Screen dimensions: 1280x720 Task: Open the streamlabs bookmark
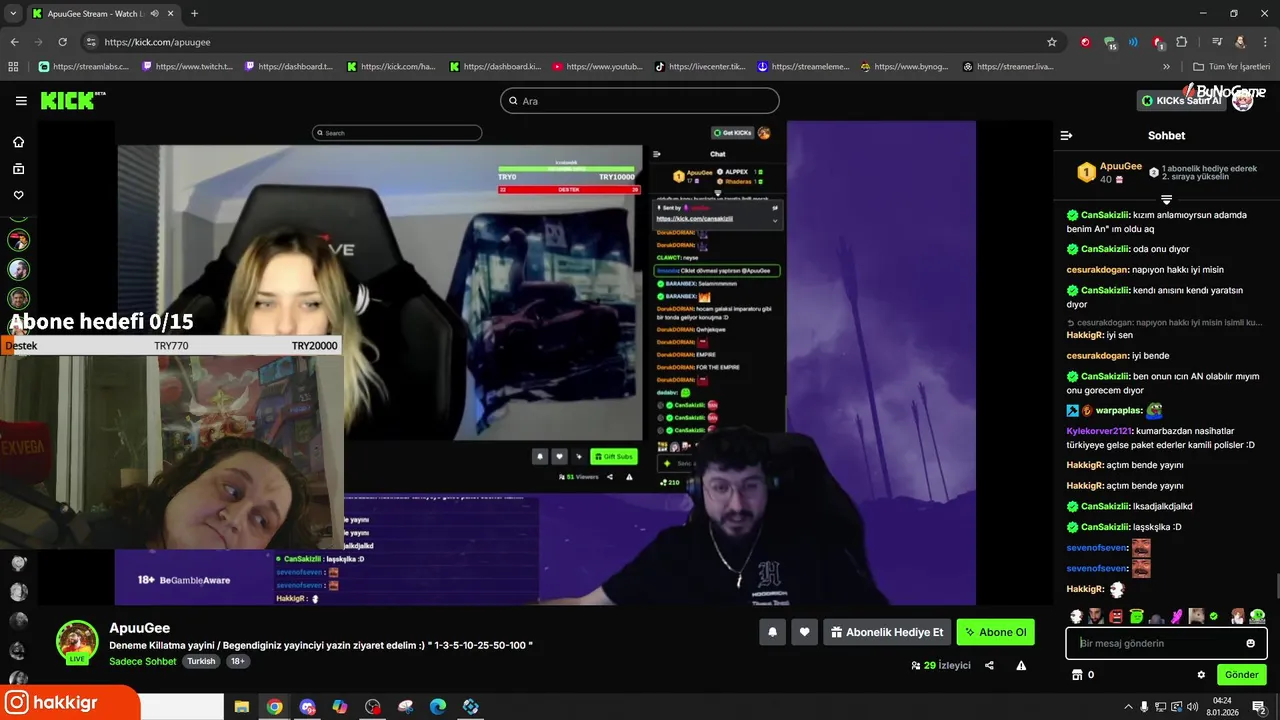[85, 67]
